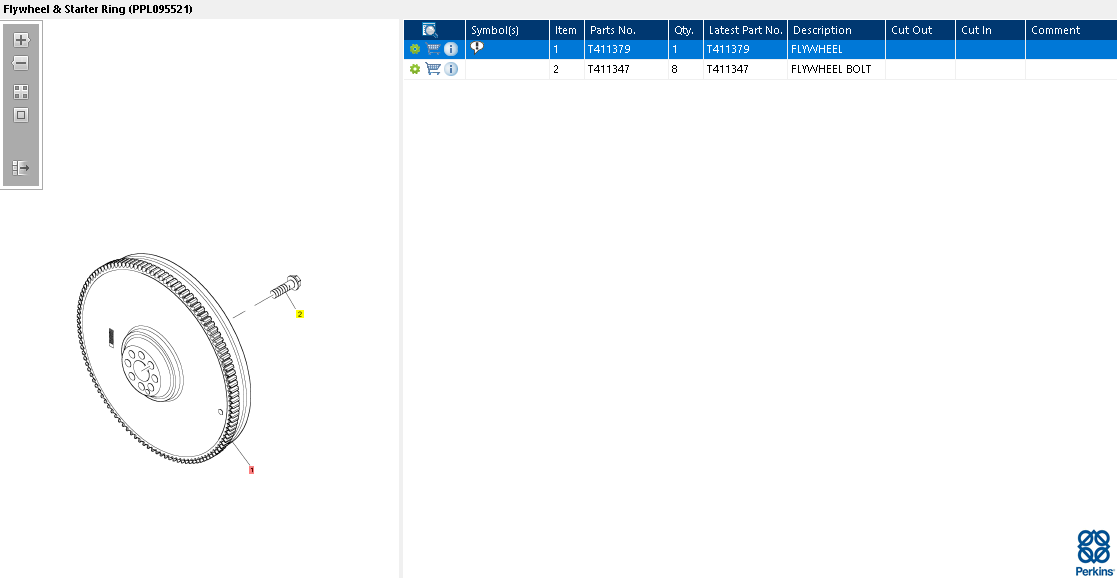Sort by Latest Part No. column header
The height and width of the screenshot is (578, 1117).
745,30
